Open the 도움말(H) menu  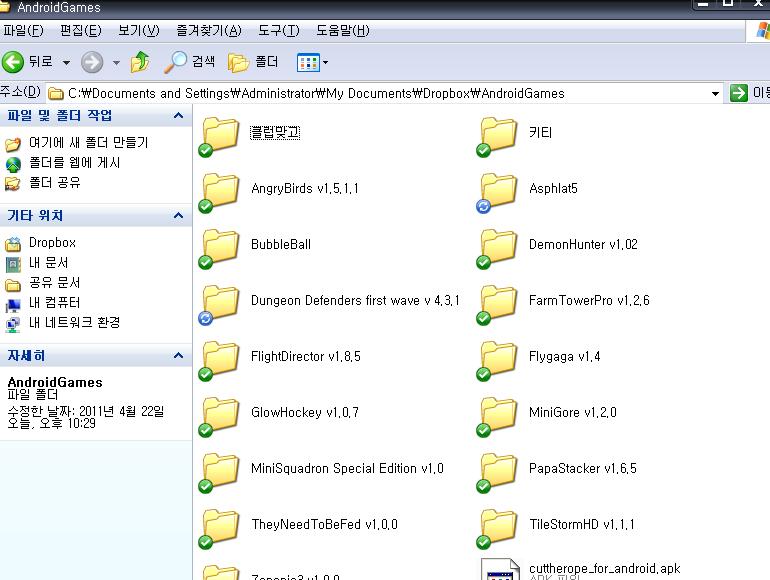click(342, 31)
